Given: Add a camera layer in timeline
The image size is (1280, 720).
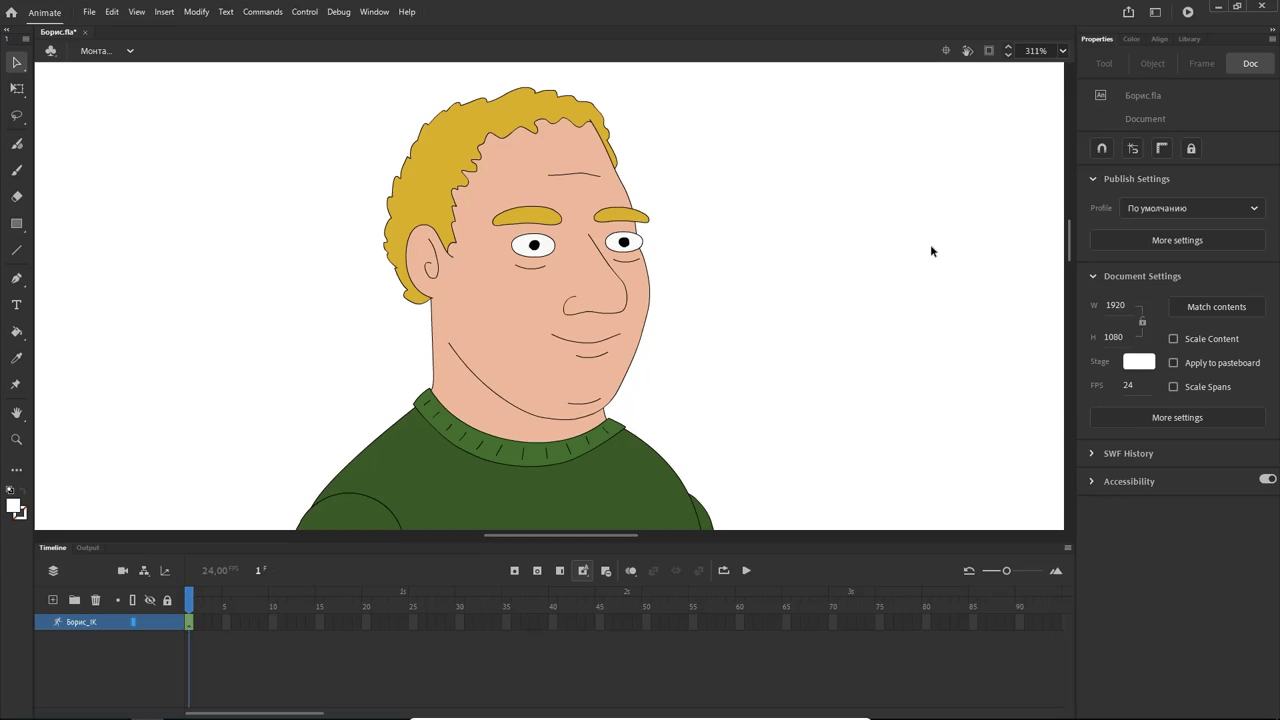Looking at the screenshot, I should 123,571.
